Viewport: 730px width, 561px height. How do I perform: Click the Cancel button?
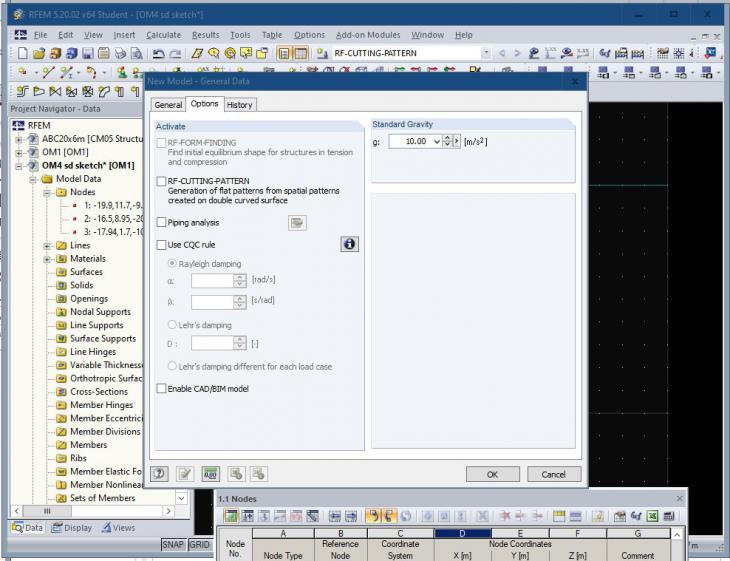pyautogui.click(x=554, y=474)
